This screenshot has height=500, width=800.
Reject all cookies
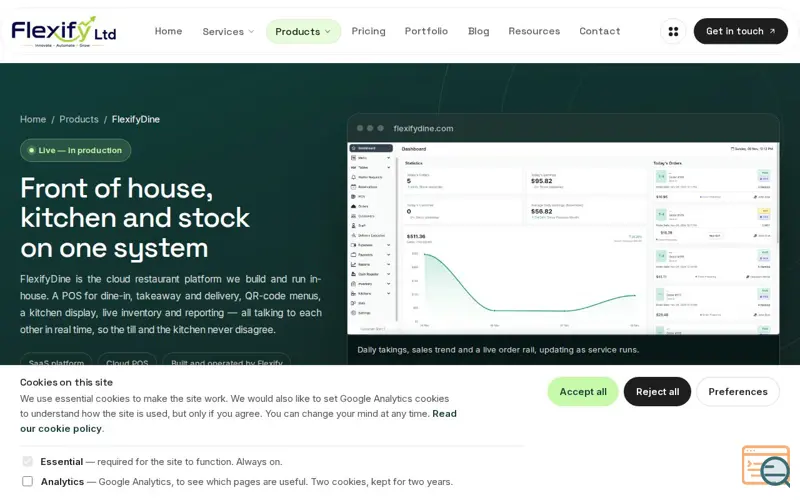coord(657,392)
